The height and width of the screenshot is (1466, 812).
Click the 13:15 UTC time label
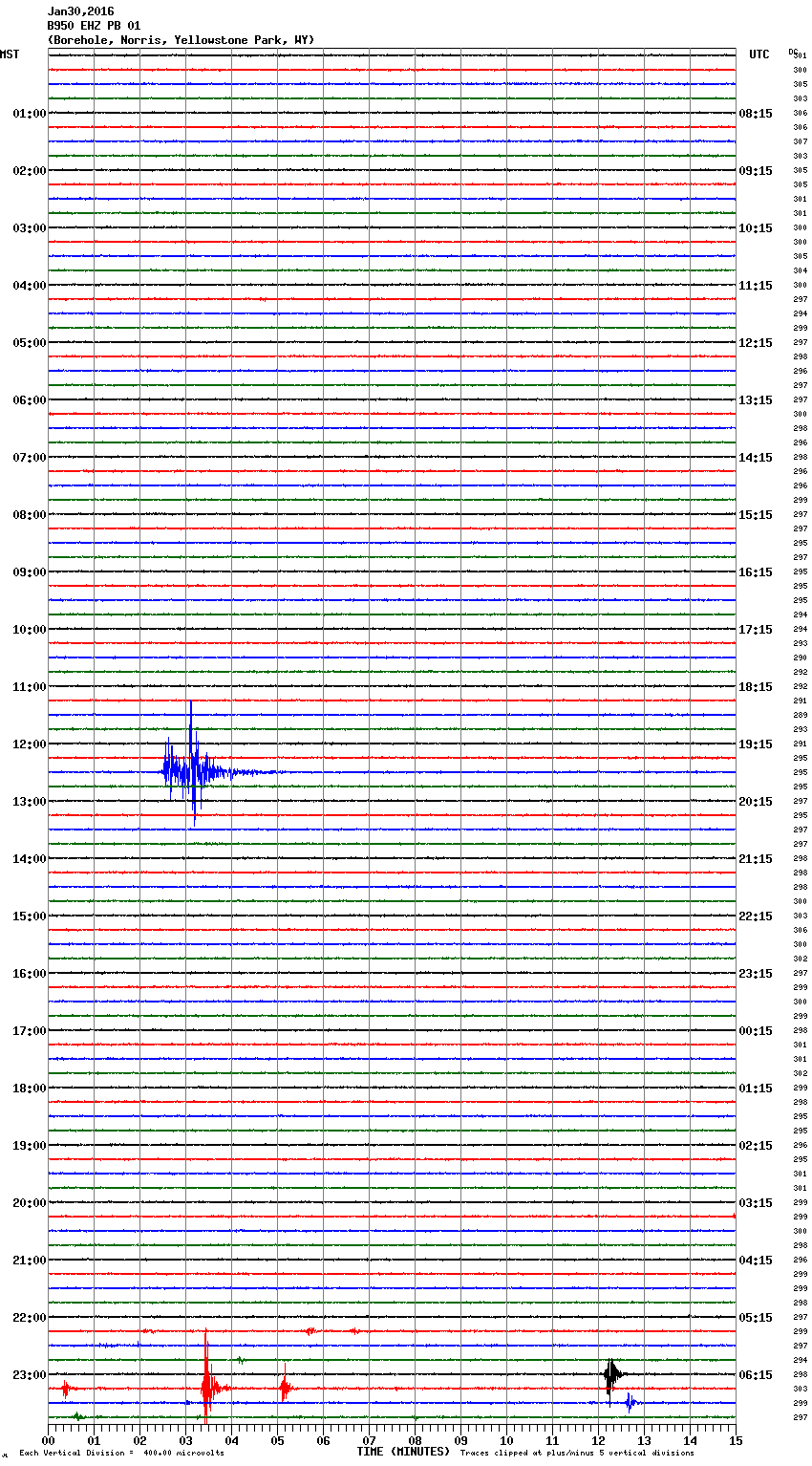(x=756, y=400)
